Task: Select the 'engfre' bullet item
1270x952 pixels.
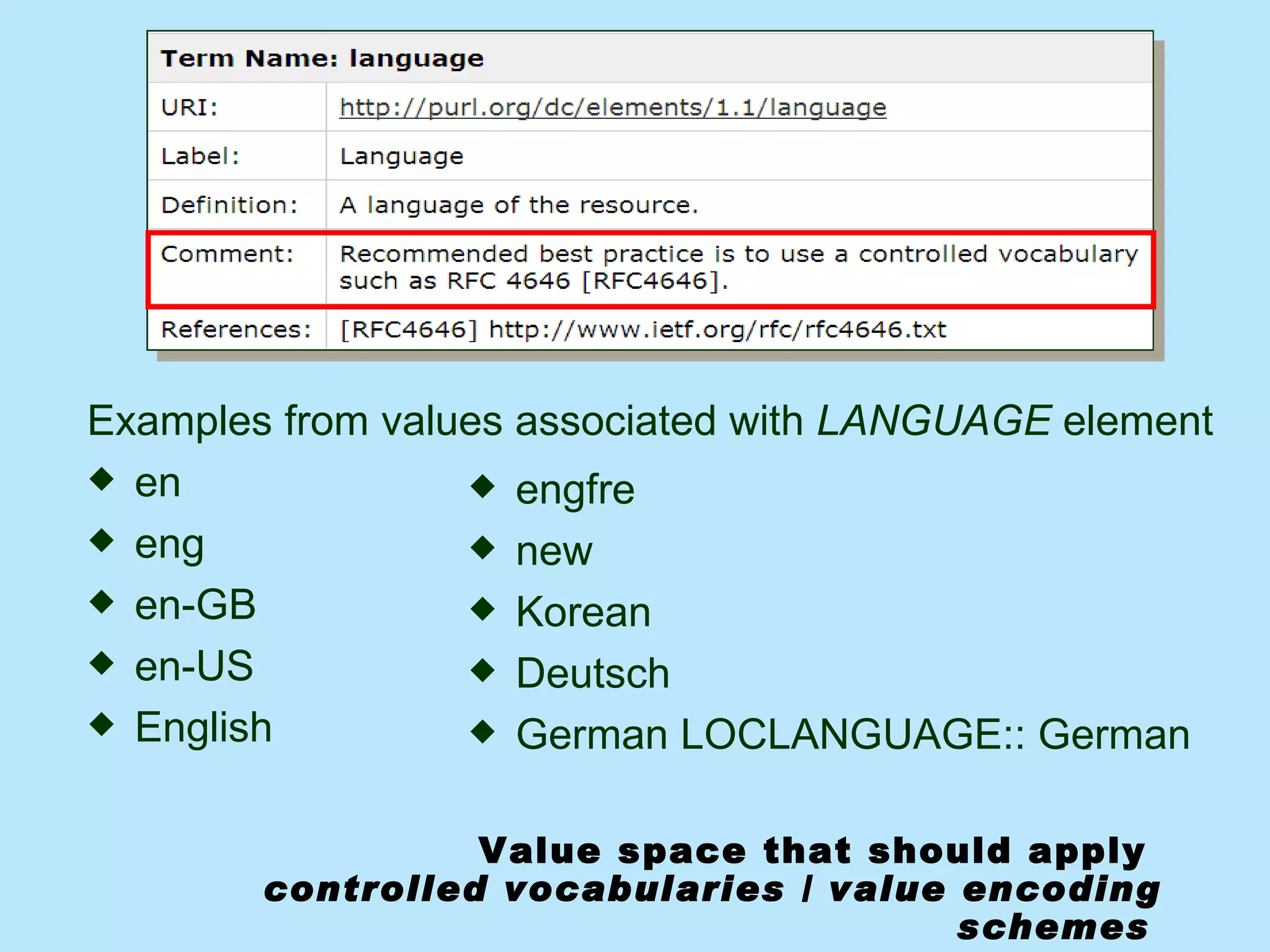Action: pos(575,491)
